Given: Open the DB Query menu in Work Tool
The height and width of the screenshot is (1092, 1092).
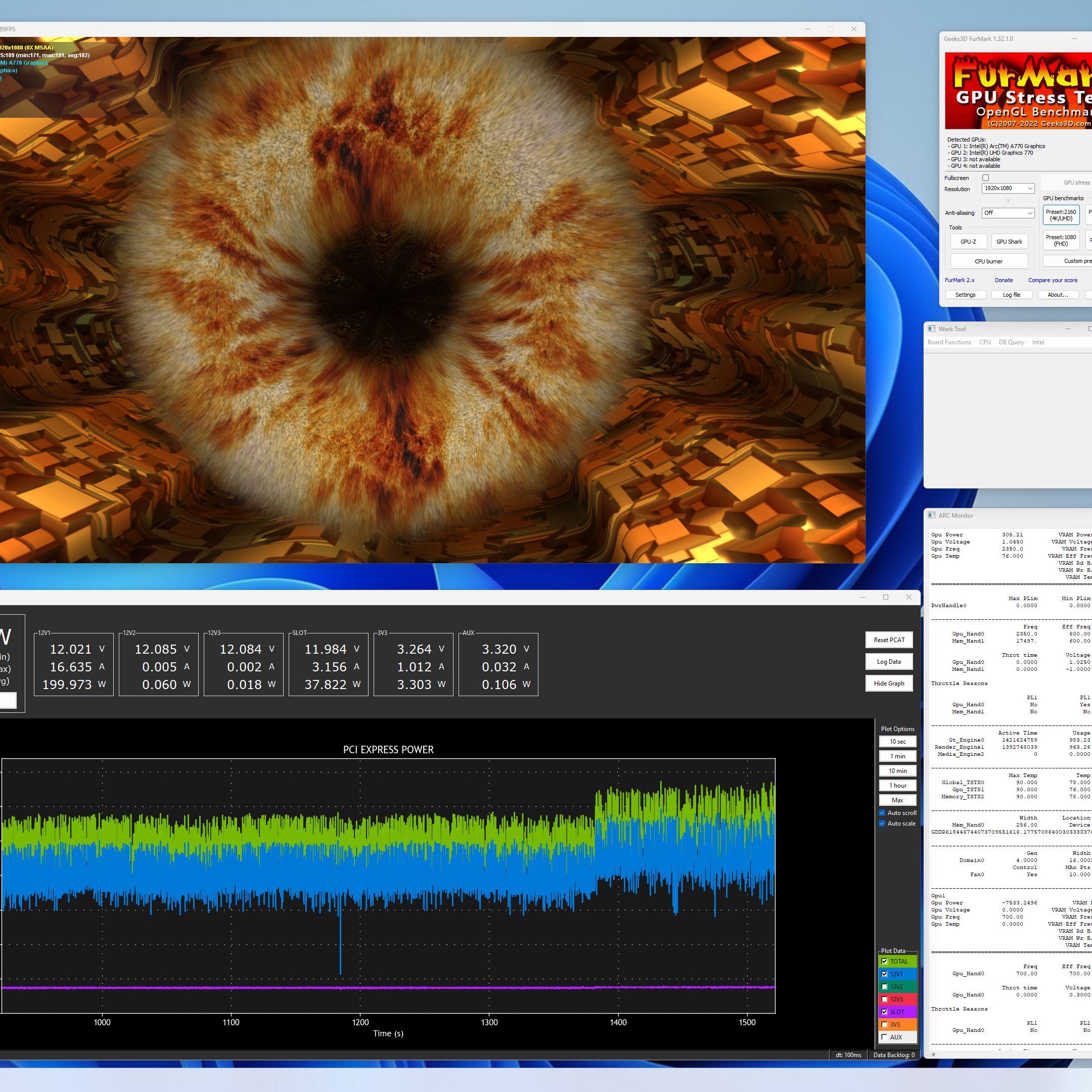Looking at the screenshot, I should point(1011,342).
